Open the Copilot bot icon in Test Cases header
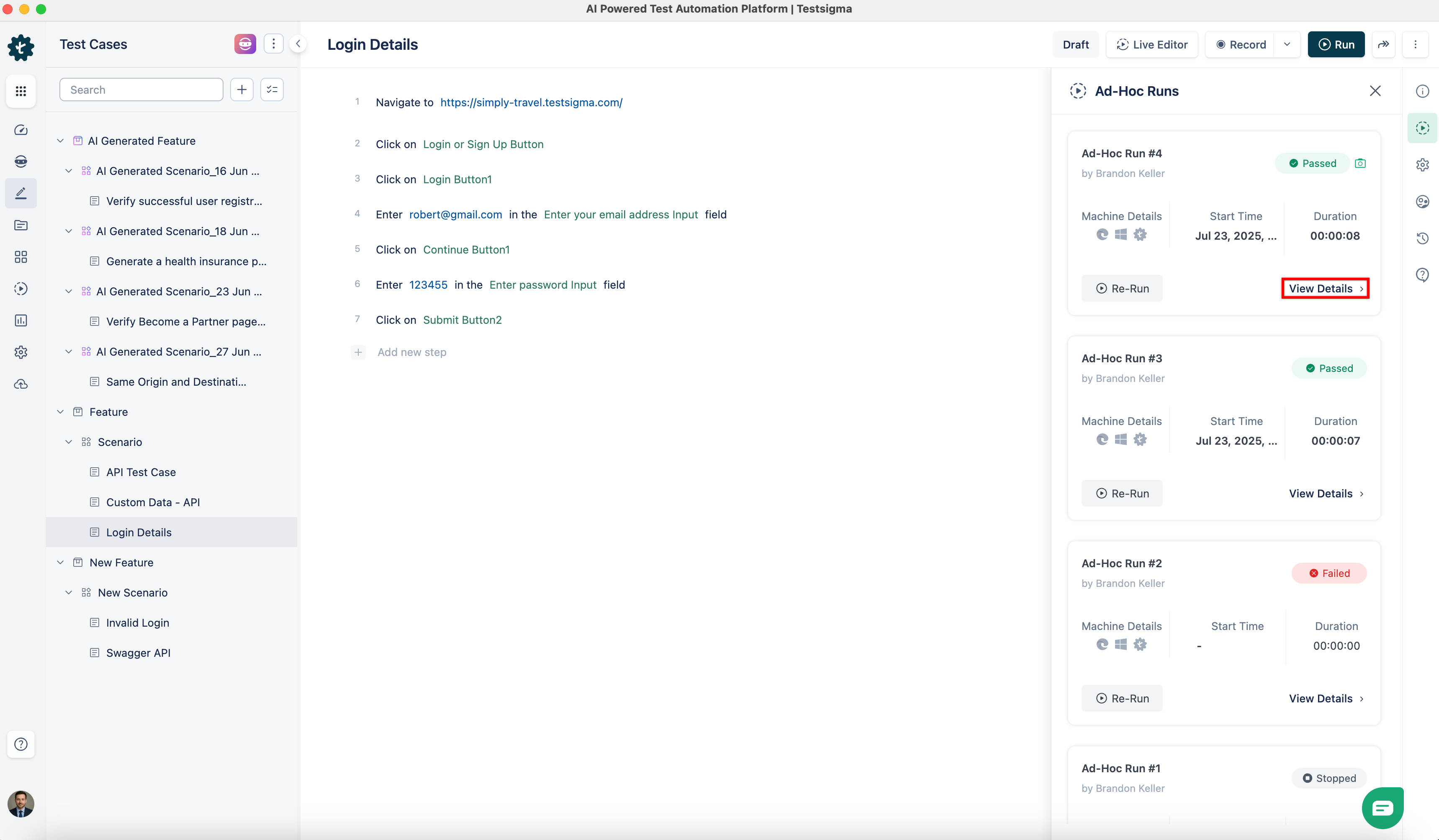The width and height of the screenshot is (1439, 840). click(x=245, y=44)
